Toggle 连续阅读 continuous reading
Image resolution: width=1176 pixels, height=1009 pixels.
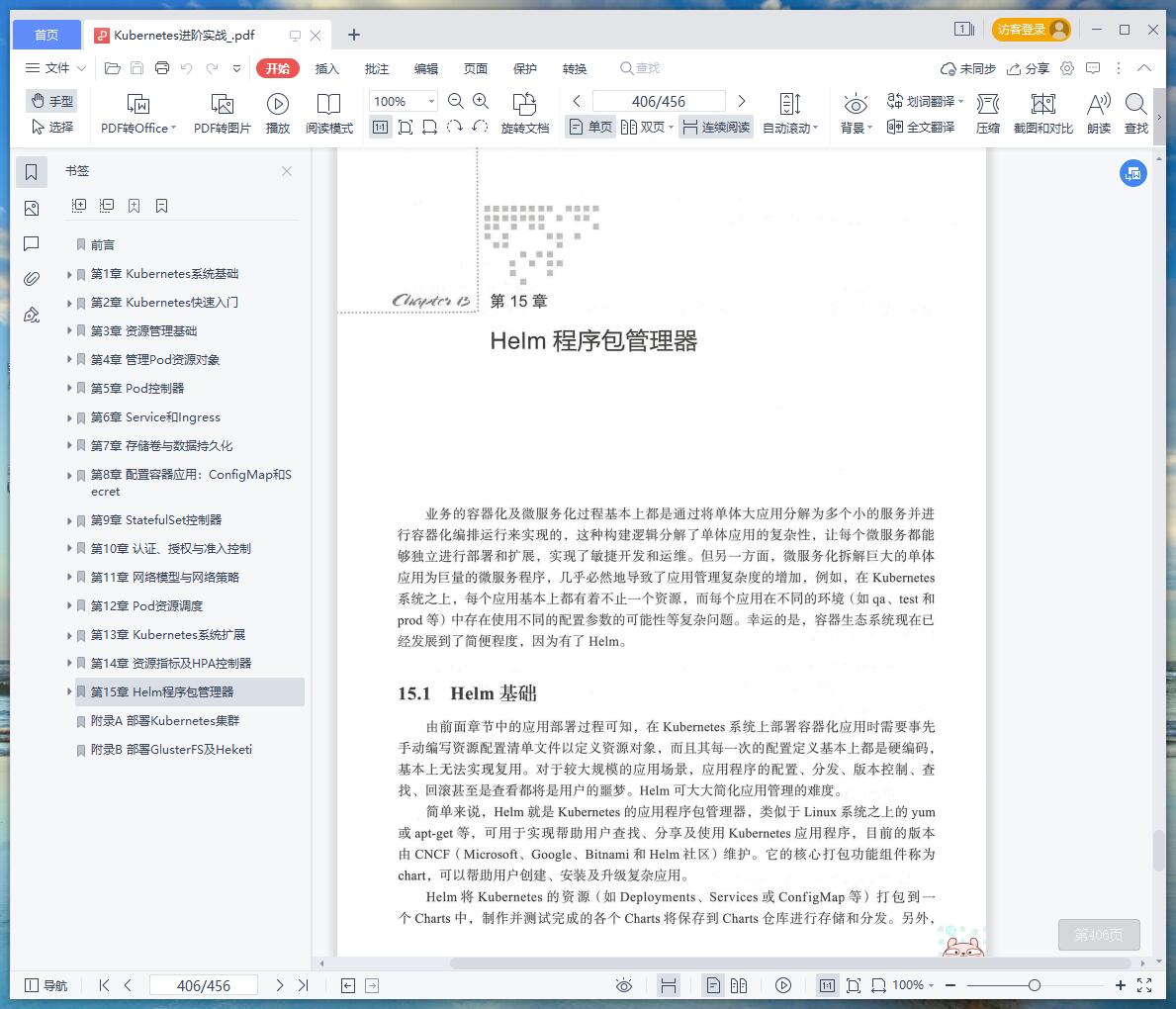[x=716, y=127]
